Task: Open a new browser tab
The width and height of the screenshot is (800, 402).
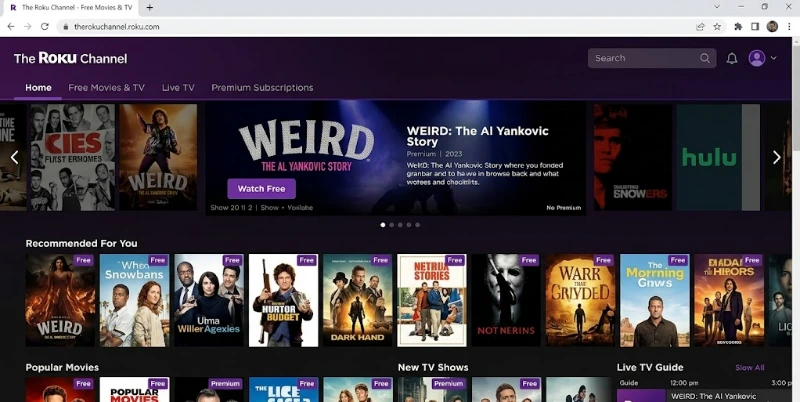Action: tap(149, 8)
